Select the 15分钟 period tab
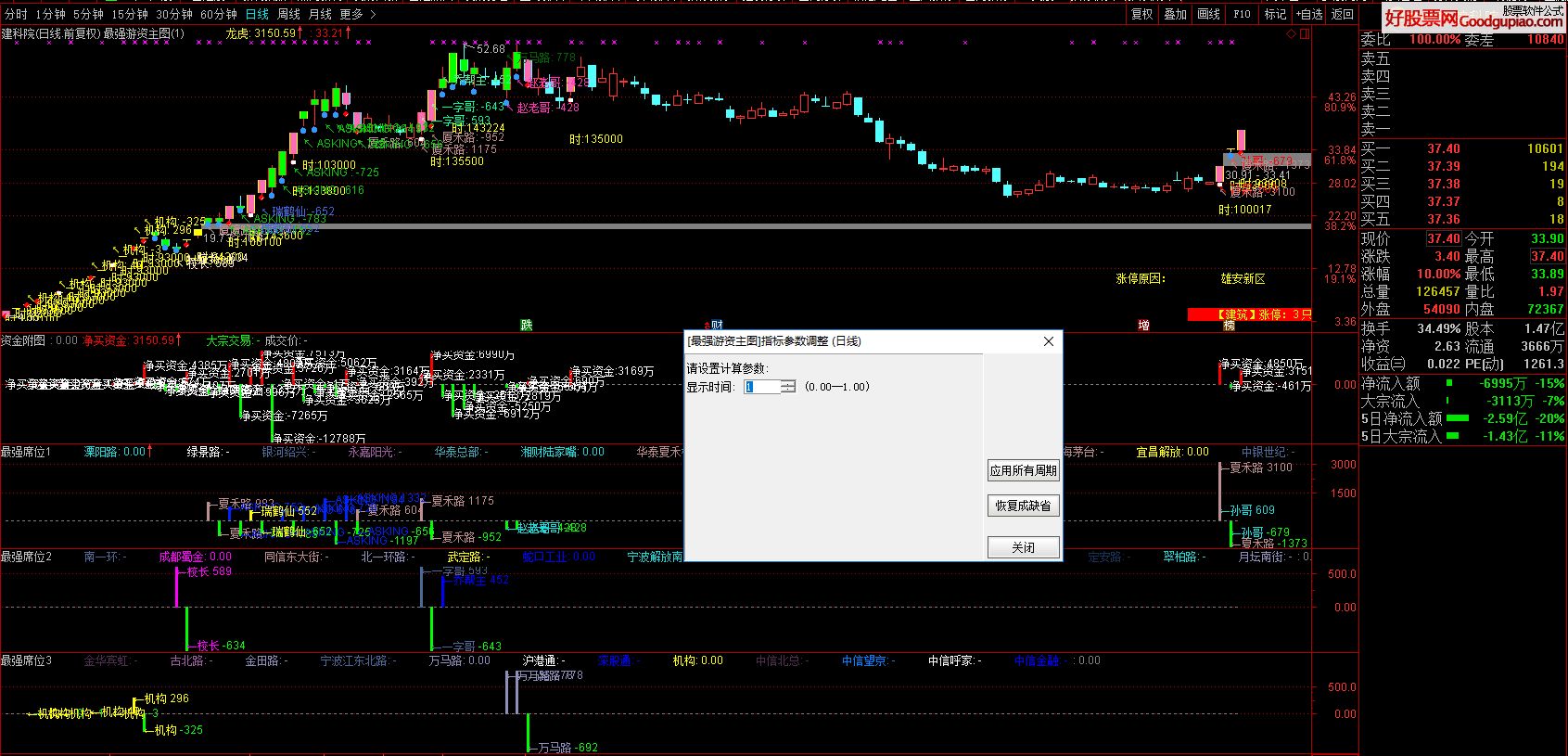Viewport: 1568px width, 756px height. 130,14
